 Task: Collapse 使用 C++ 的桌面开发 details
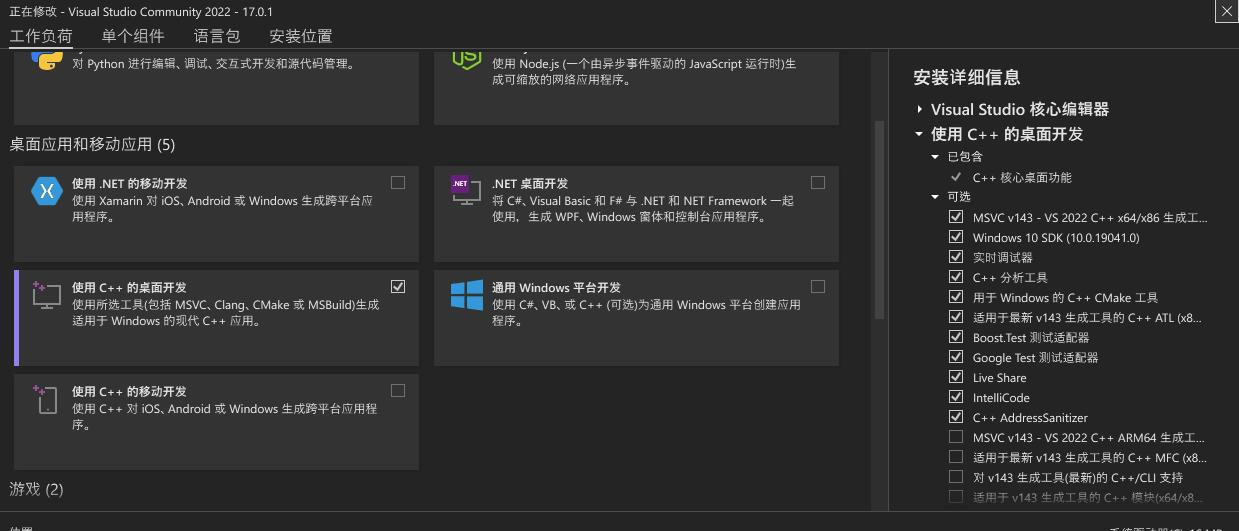pyautogui.click(x=919, y=133)
